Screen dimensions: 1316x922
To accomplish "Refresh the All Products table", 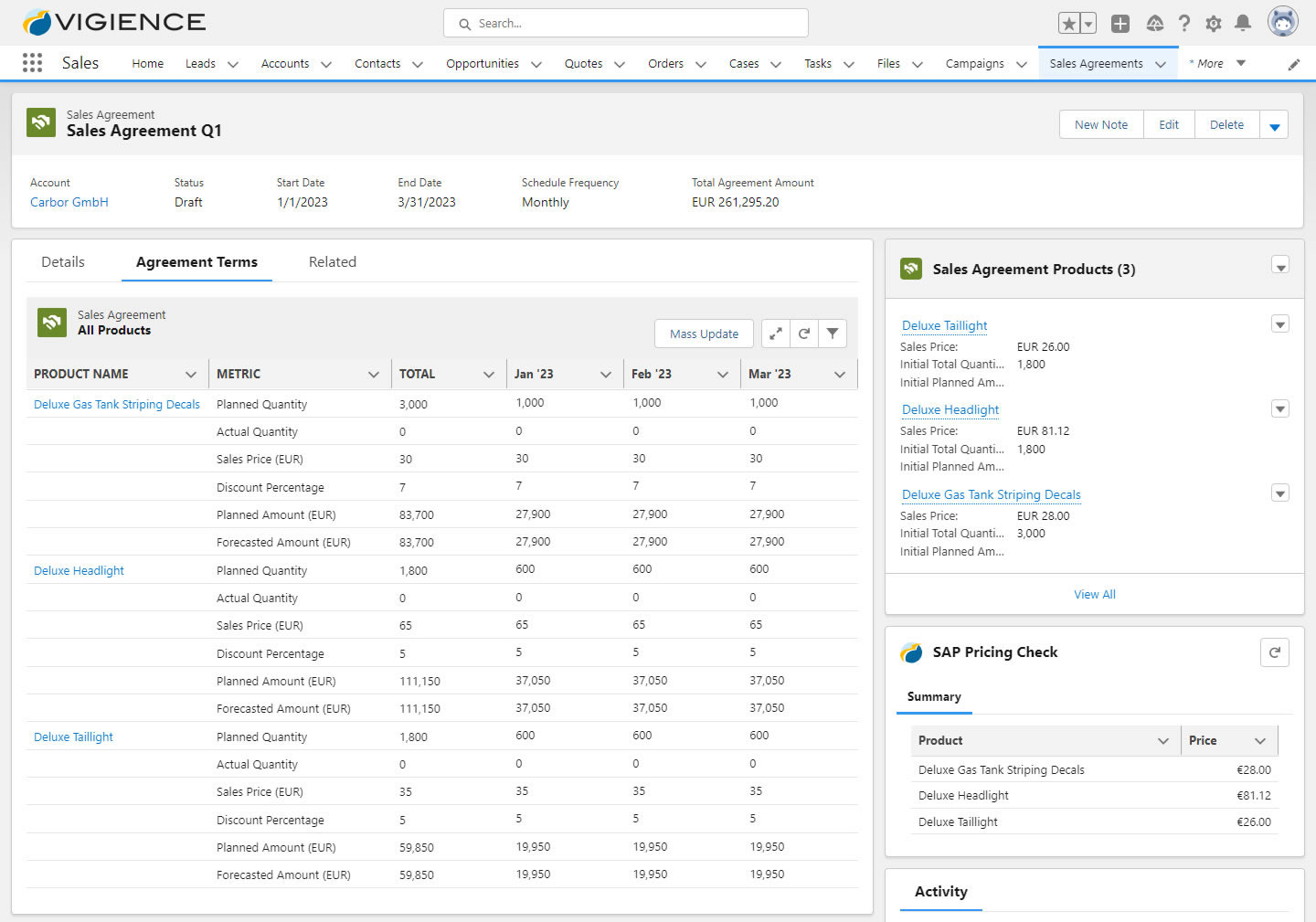I will point(804,334).
